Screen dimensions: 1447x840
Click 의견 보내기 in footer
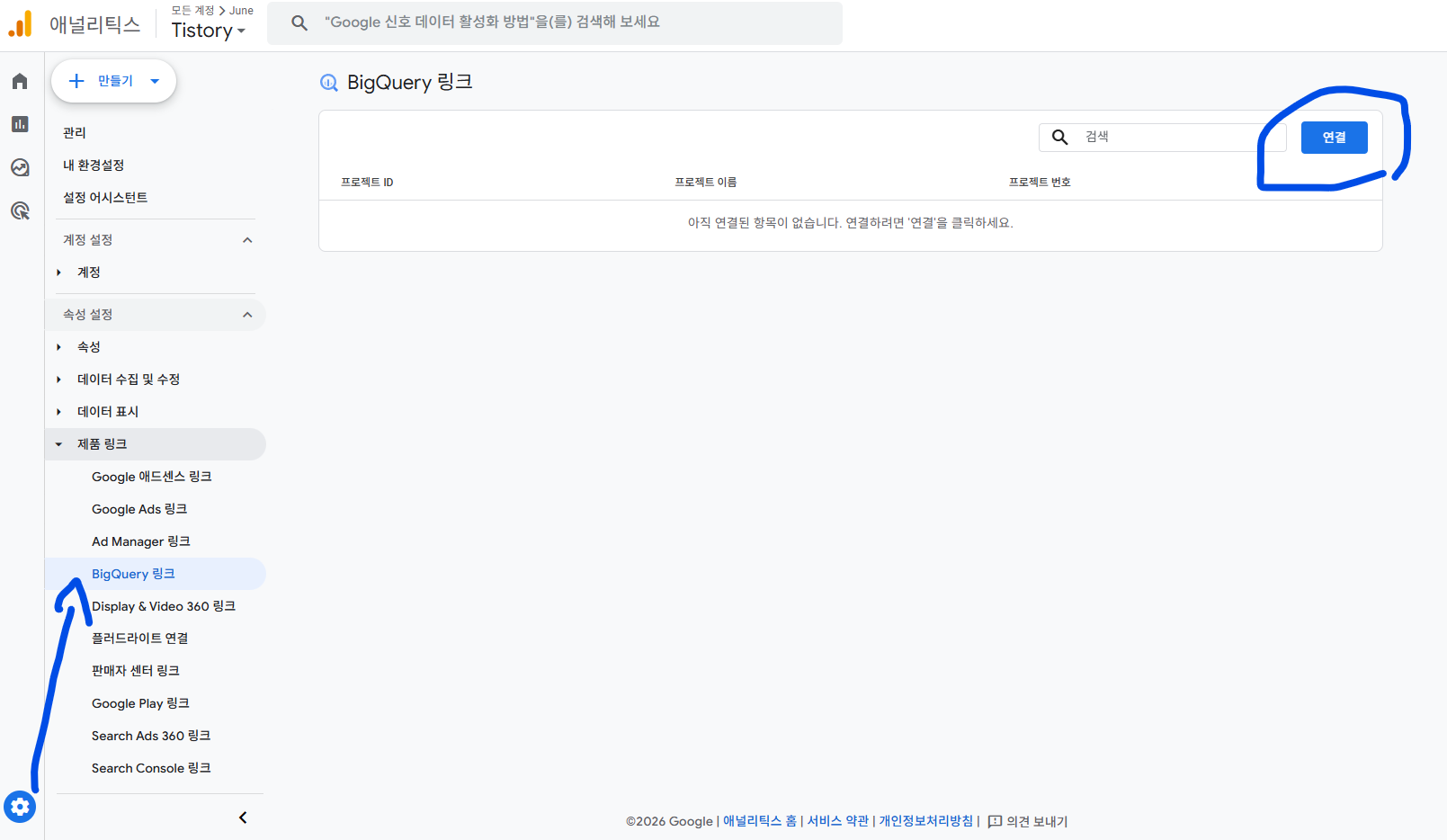point(1037,821)
